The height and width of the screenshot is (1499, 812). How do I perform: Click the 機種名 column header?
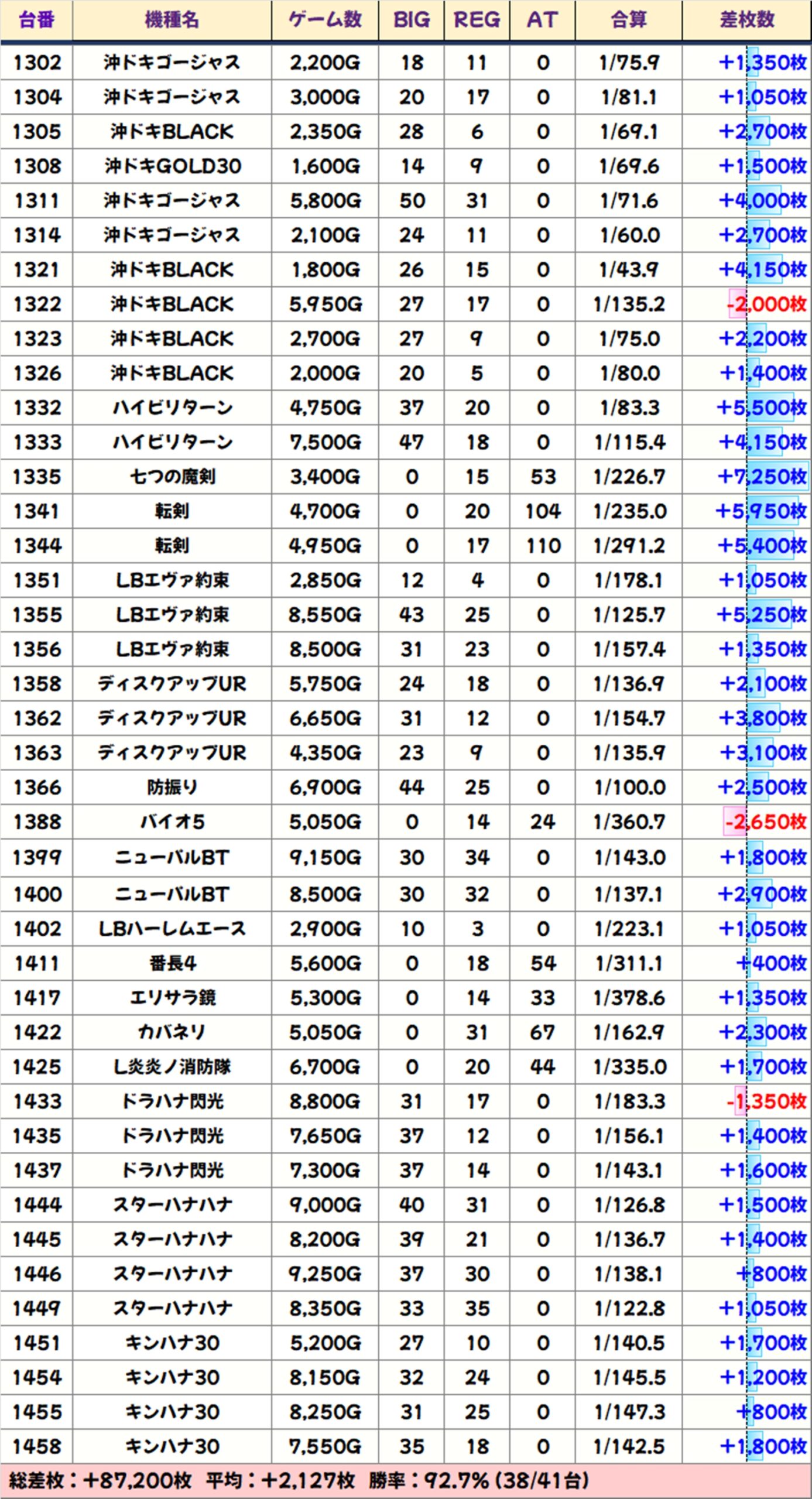tap(172, 20)
